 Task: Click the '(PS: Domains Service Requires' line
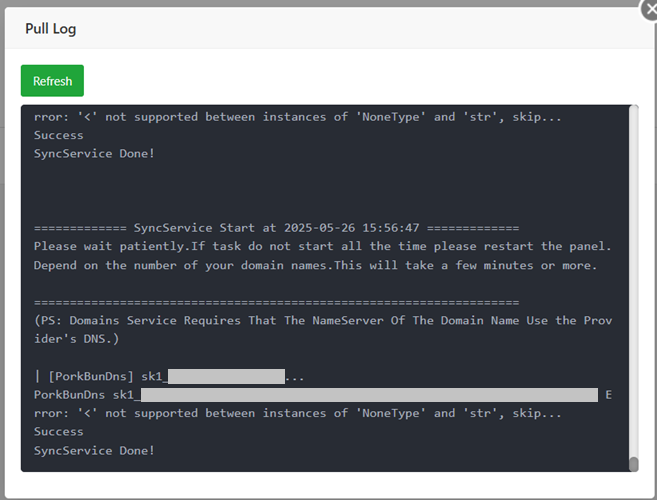point(322,320)
